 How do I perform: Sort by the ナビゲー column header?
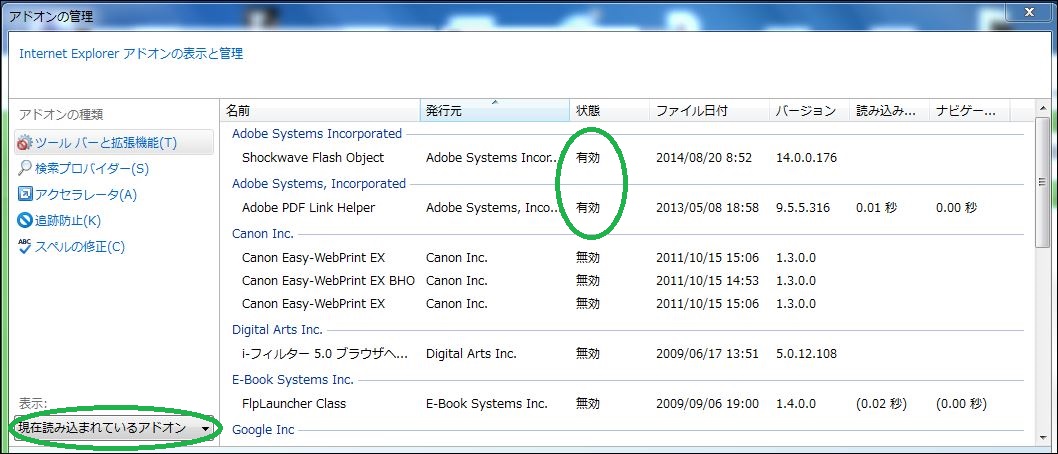pyautogui.click(x=969, y=111)
